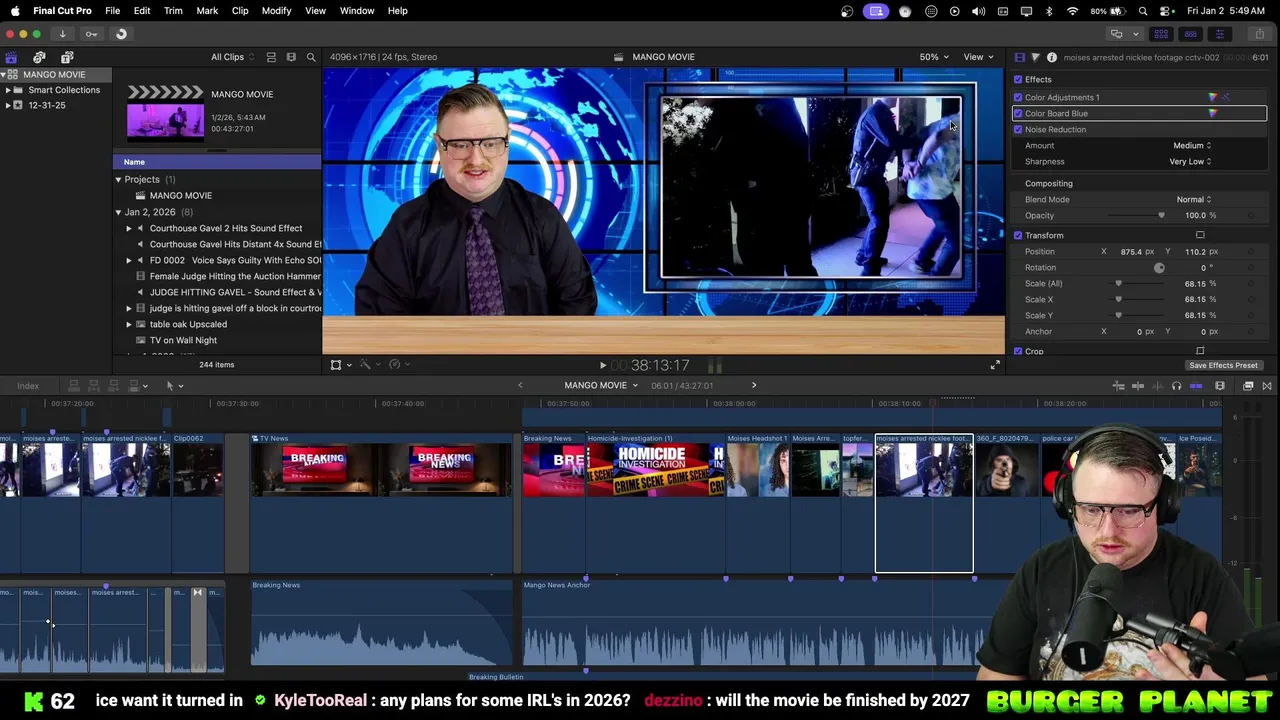Open the All Clips filter dropdown

[x=233, y=57]
